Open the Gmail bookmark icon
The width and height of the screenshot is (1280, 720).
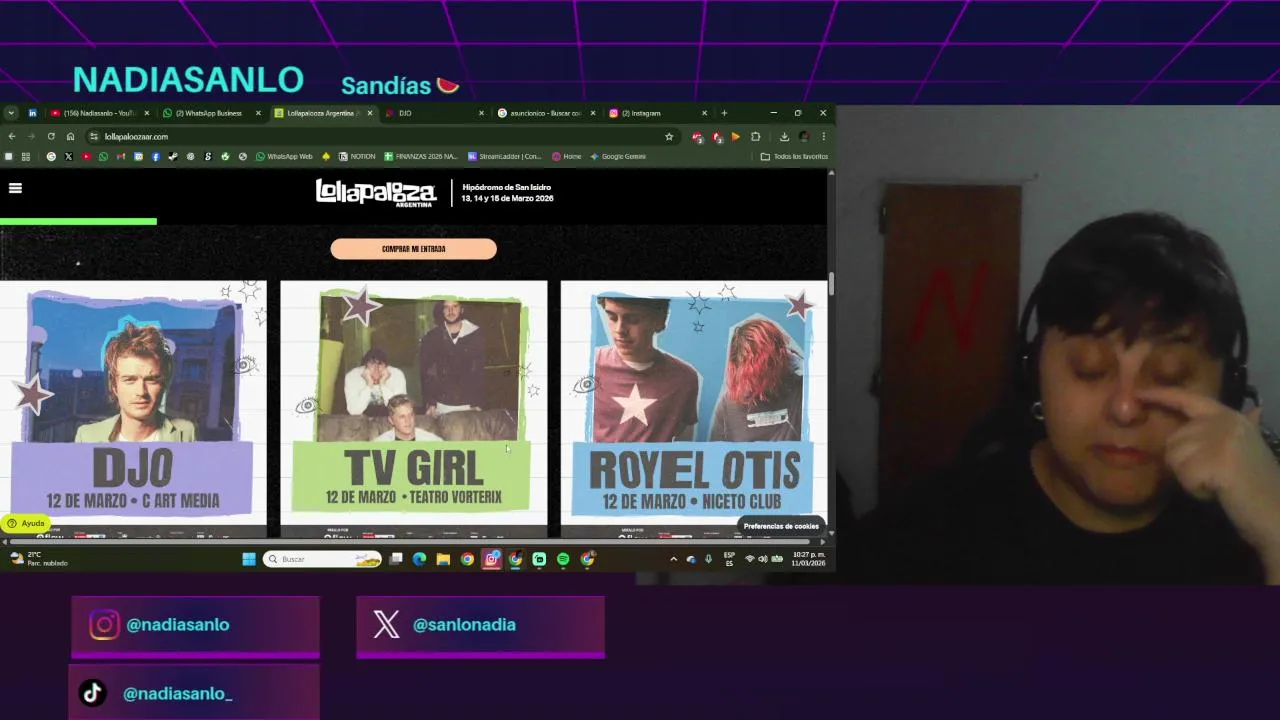coord(121,156)
